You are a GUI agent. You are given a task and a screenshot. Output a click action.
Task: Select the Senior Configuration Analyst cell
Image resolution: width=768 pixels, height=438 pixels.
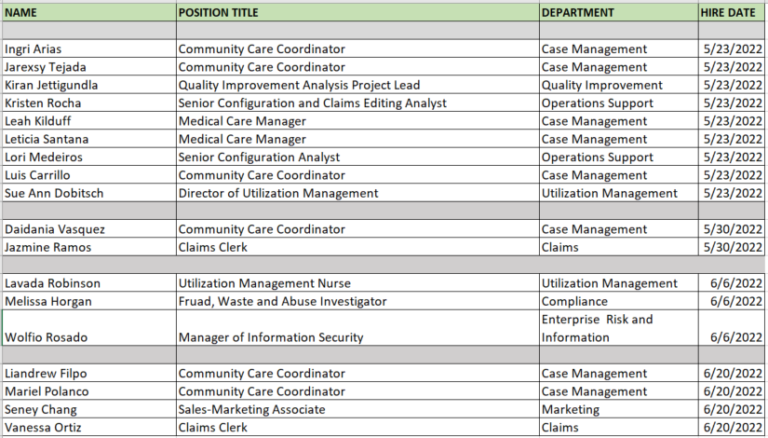pos(358,157)
